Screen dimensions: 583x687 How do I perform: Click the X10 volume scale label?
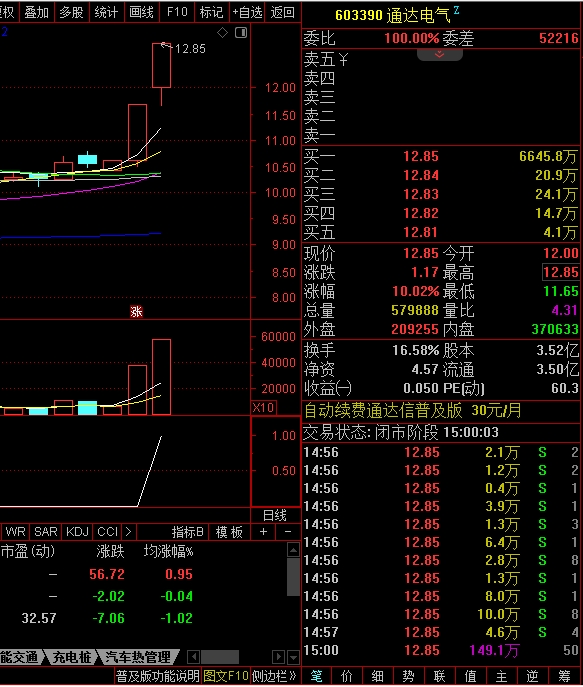[x=263, y=407]
